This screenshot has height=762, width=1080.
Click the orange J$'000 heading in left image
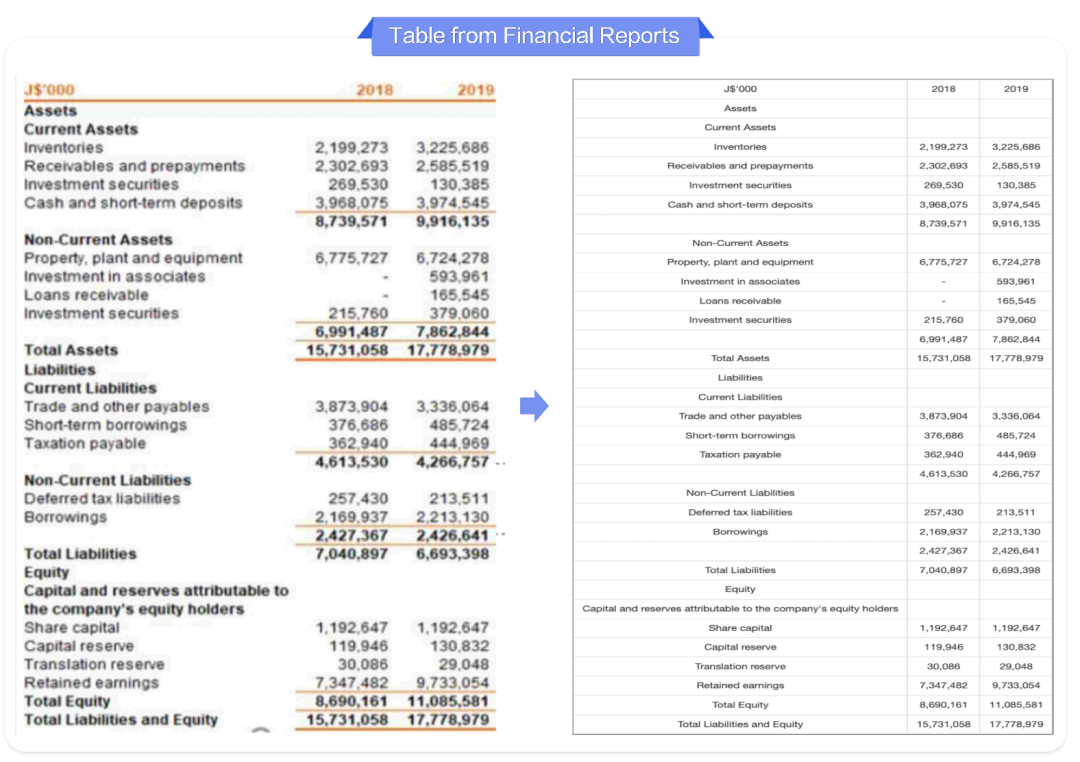[49, 91]
